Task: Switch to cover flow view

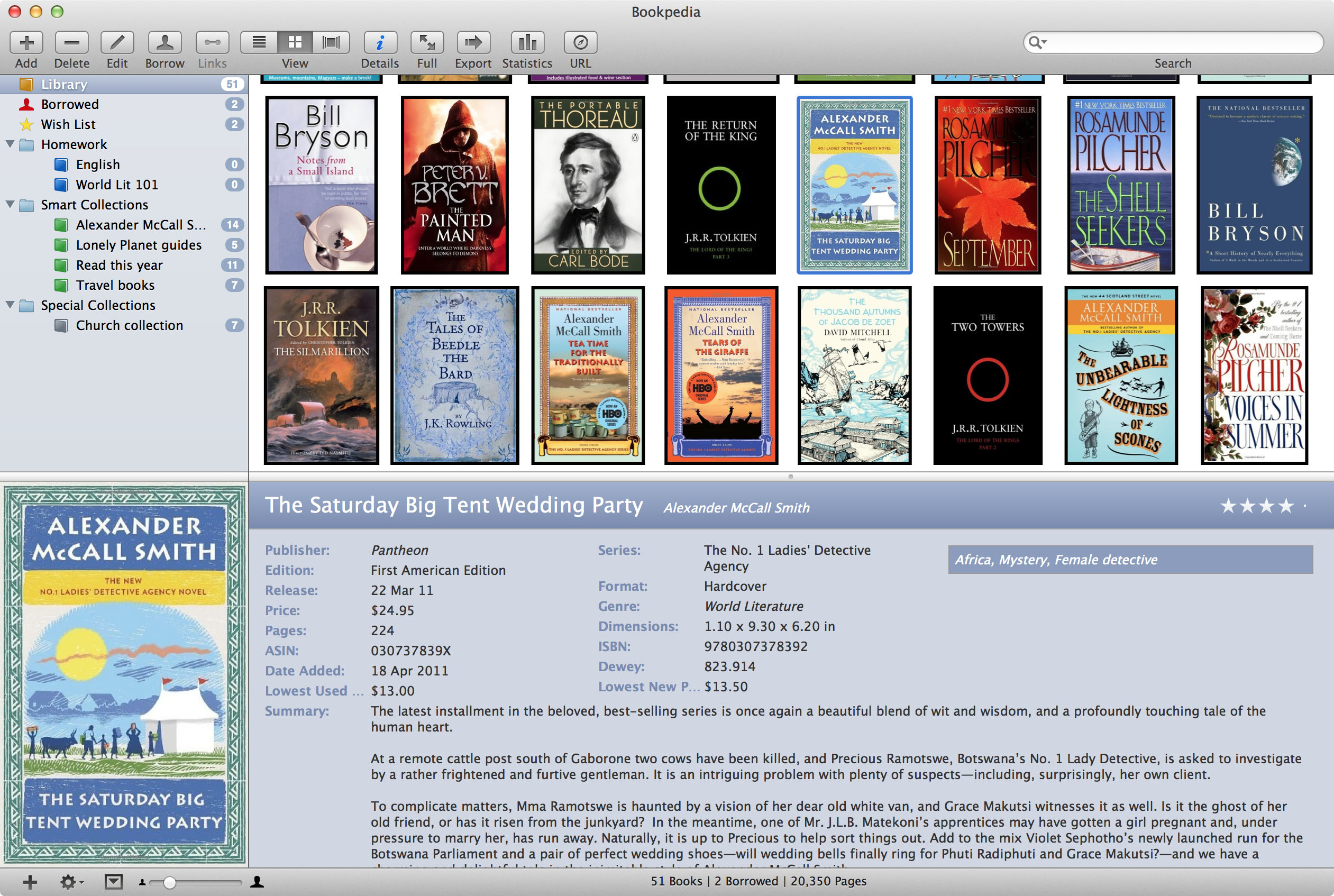Action: [x=331, y=42]
